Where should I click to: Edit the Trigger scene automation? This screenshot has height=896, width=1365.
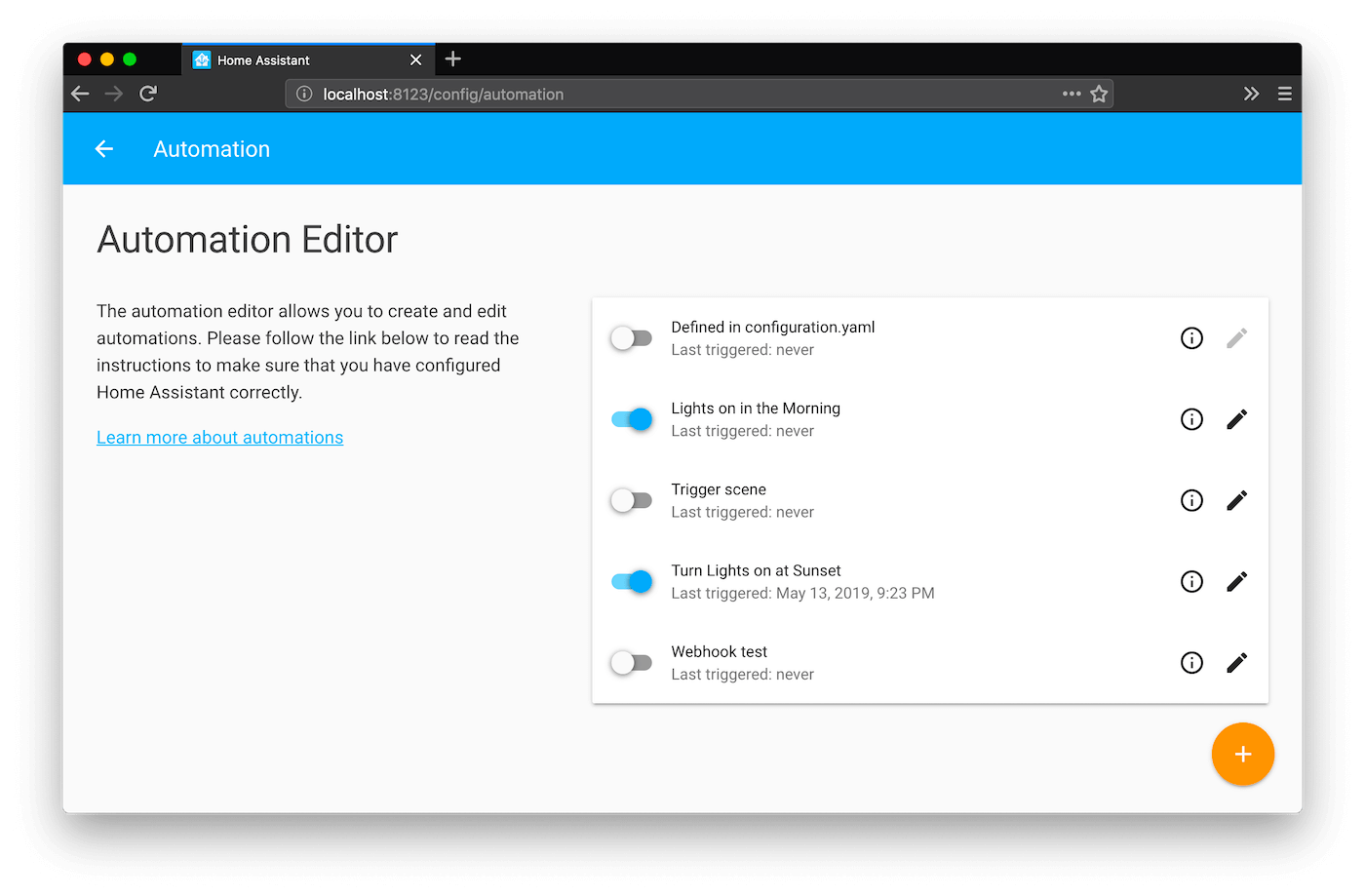click(1235, 499)
